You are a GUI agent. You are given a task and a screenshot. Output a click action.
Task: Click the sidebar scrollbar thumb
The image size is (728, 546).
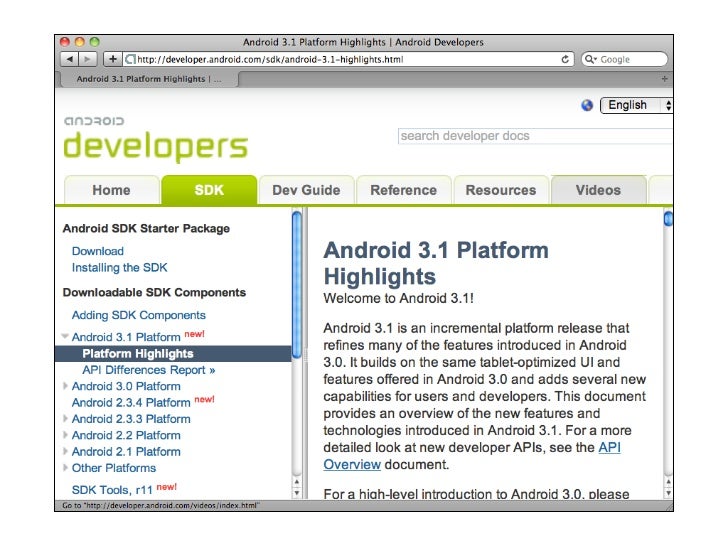pos(297,285)
